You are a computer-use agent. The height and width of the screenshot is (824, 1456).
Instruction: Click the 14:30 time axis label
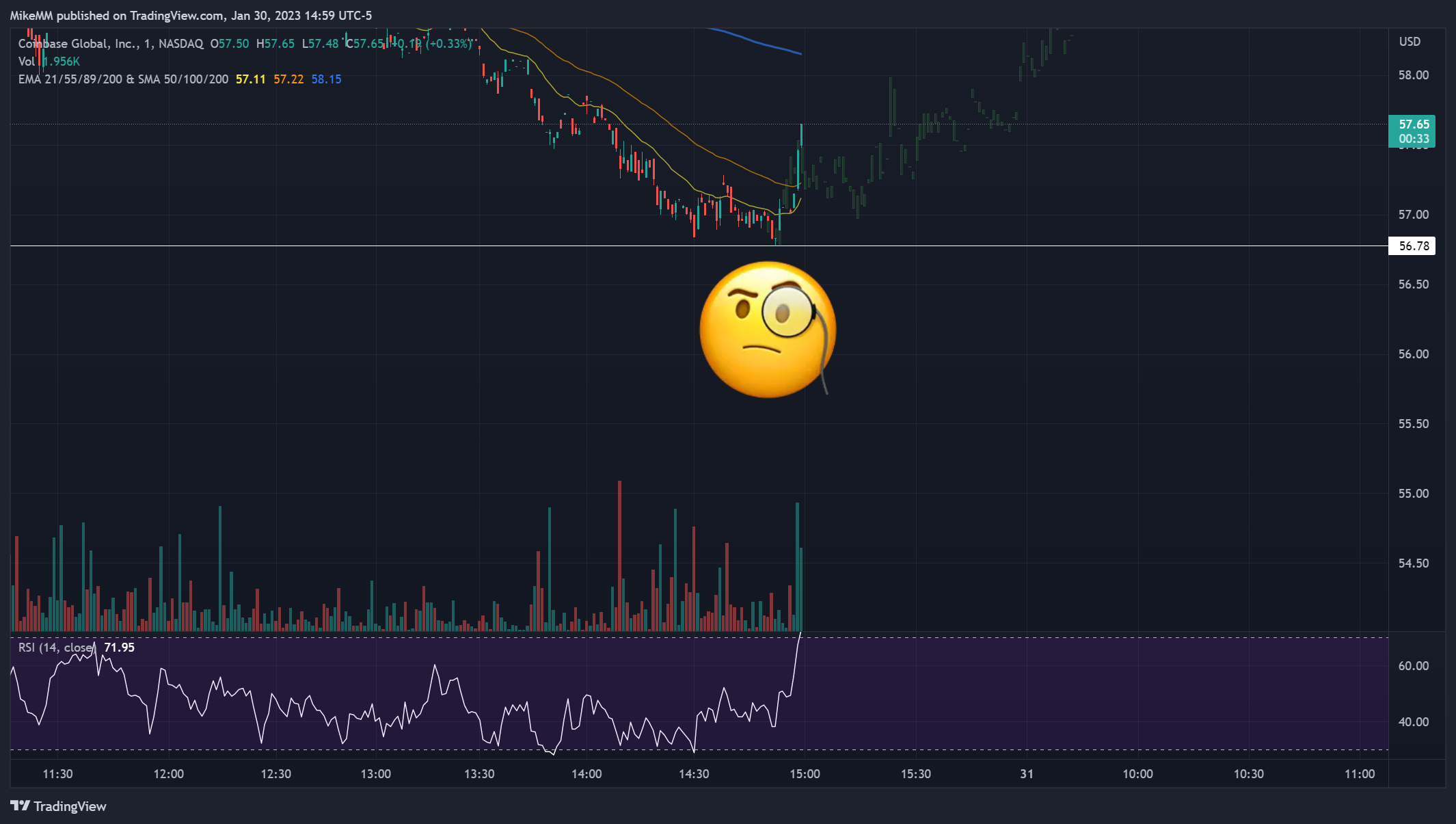[694, 774]
